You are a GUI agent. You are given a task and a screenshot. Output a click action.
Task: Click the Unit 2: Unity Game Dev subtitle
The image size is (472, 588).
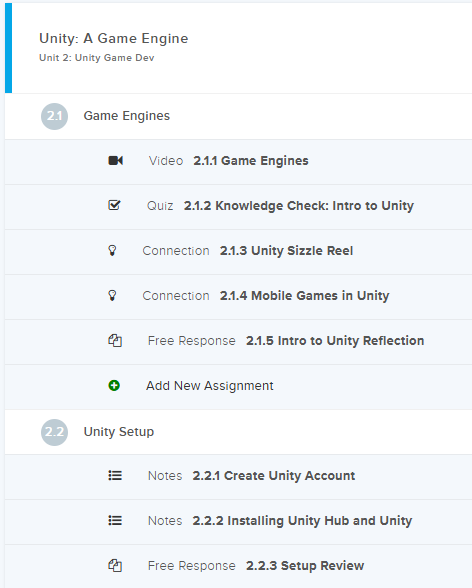(97, 58)
